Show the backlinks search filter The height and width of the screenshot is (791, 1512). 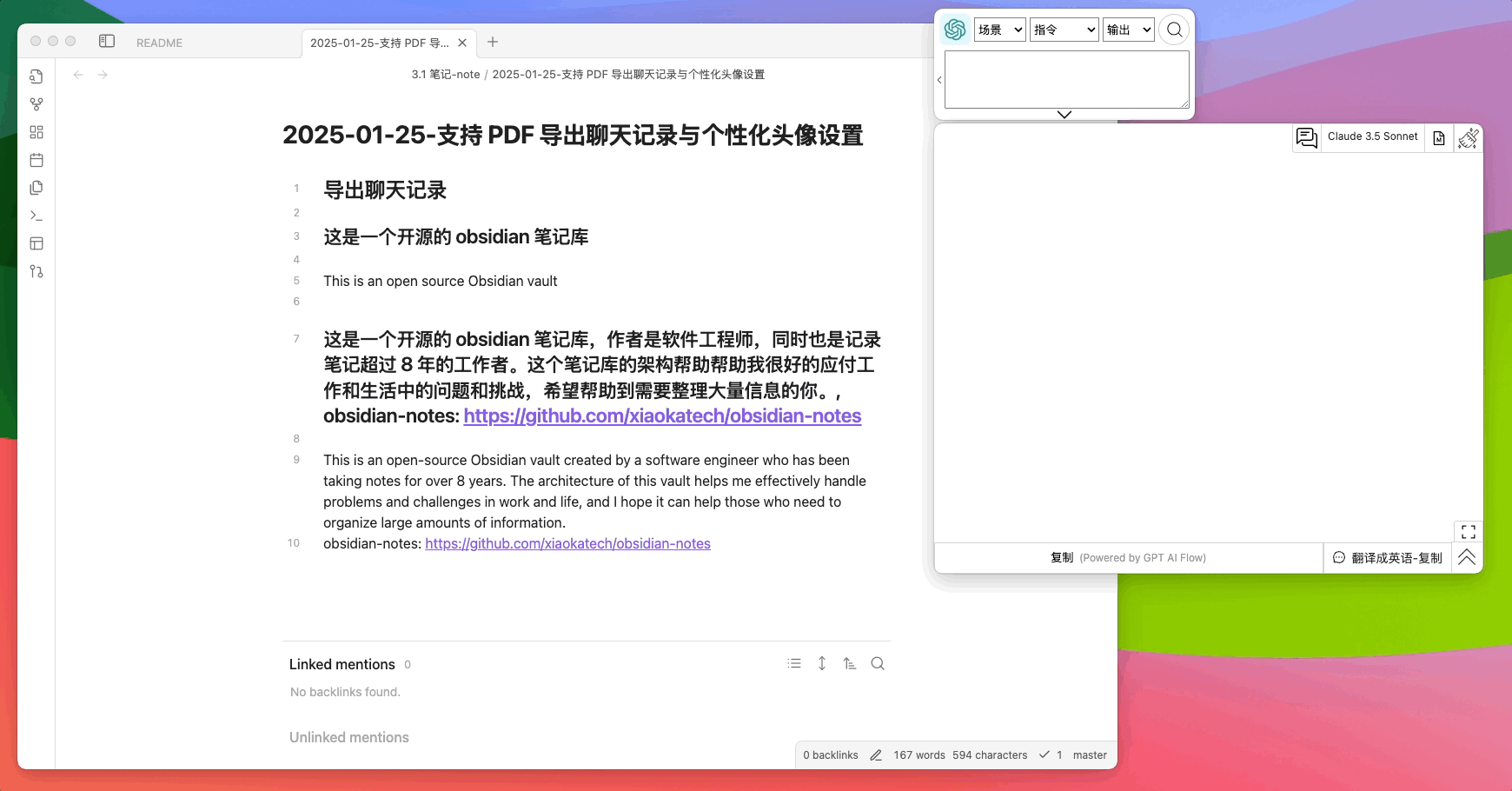[878, 663]
